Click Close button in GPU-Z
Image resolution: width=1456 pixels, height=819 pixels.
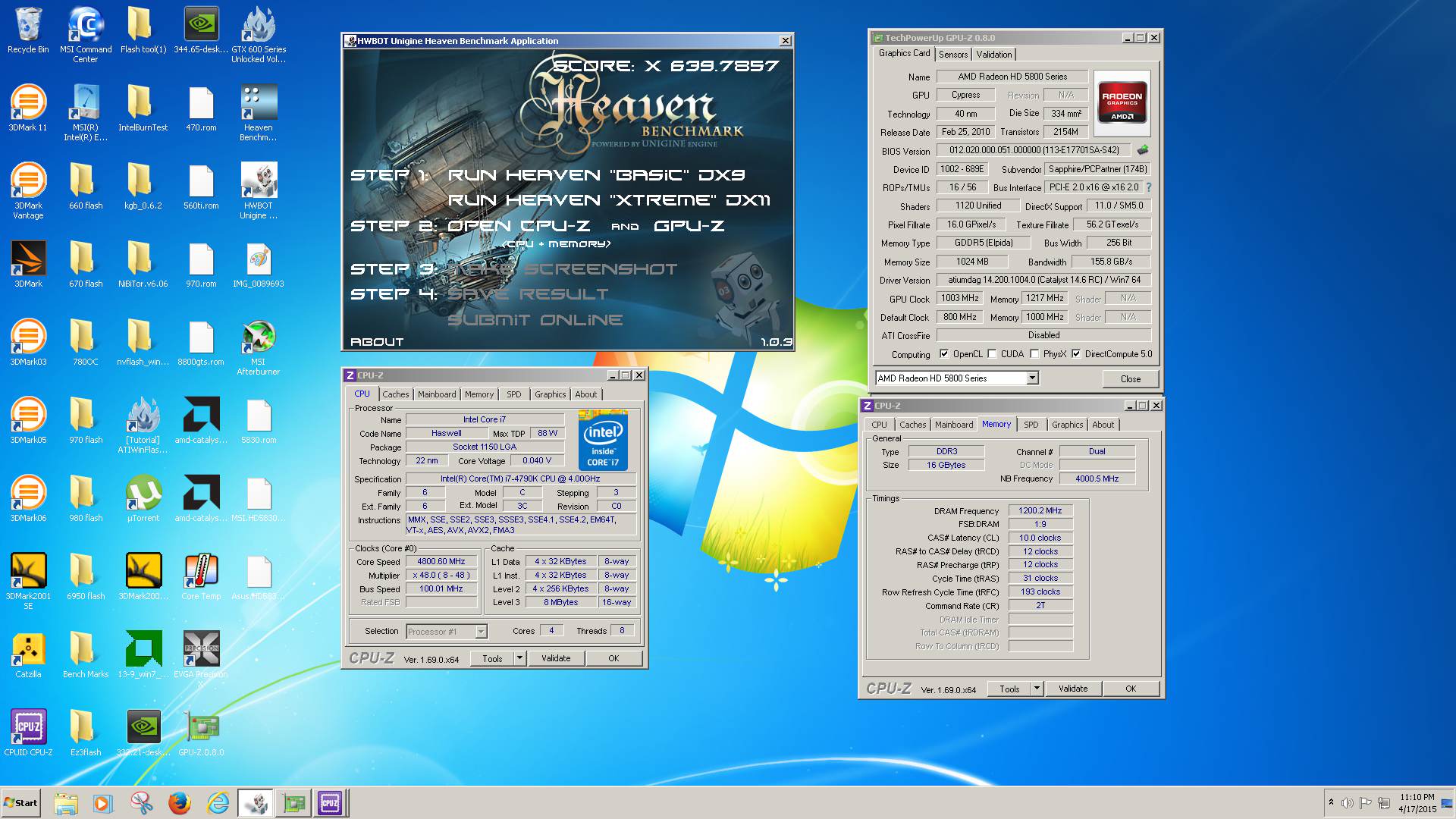click(x=1130, y=379)
